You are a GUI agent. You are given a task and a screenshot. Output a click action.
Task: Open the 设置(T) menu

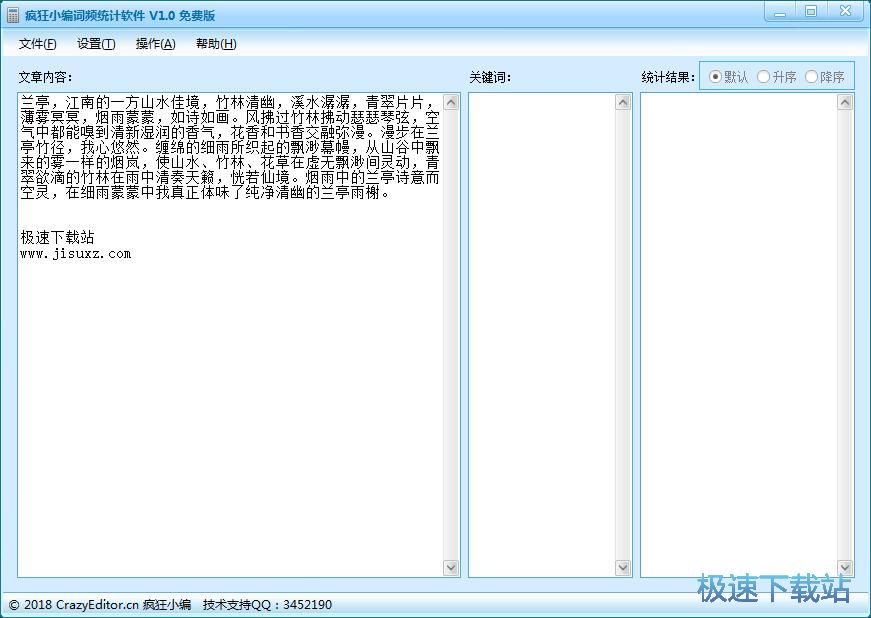[96, 44]
